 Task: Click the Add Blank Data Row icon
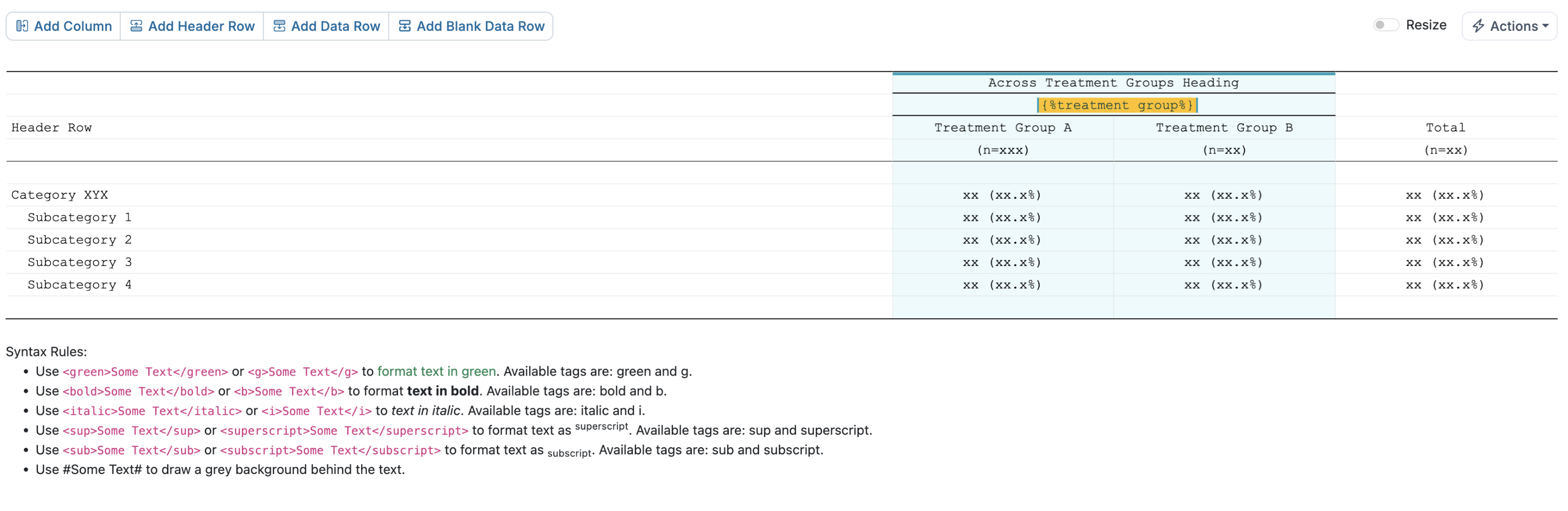pyautogui.click(x=405, y=26)
